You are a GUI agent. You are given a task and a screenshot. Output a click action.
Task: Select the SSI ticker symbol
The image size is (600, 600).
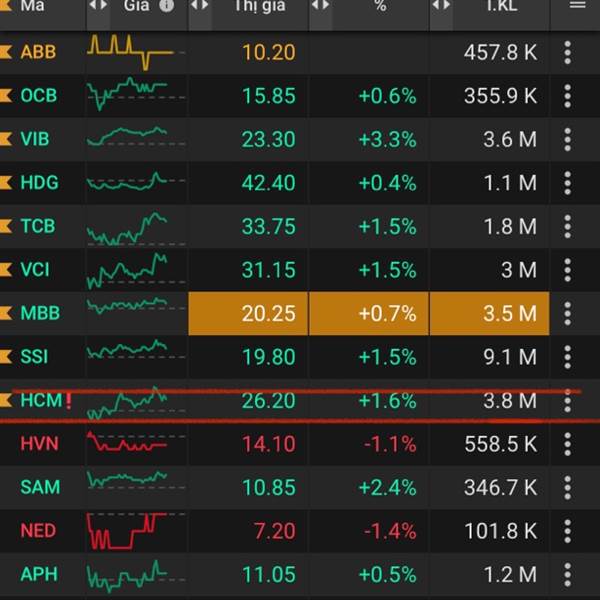pyautogui.click(x=34, y=357)
